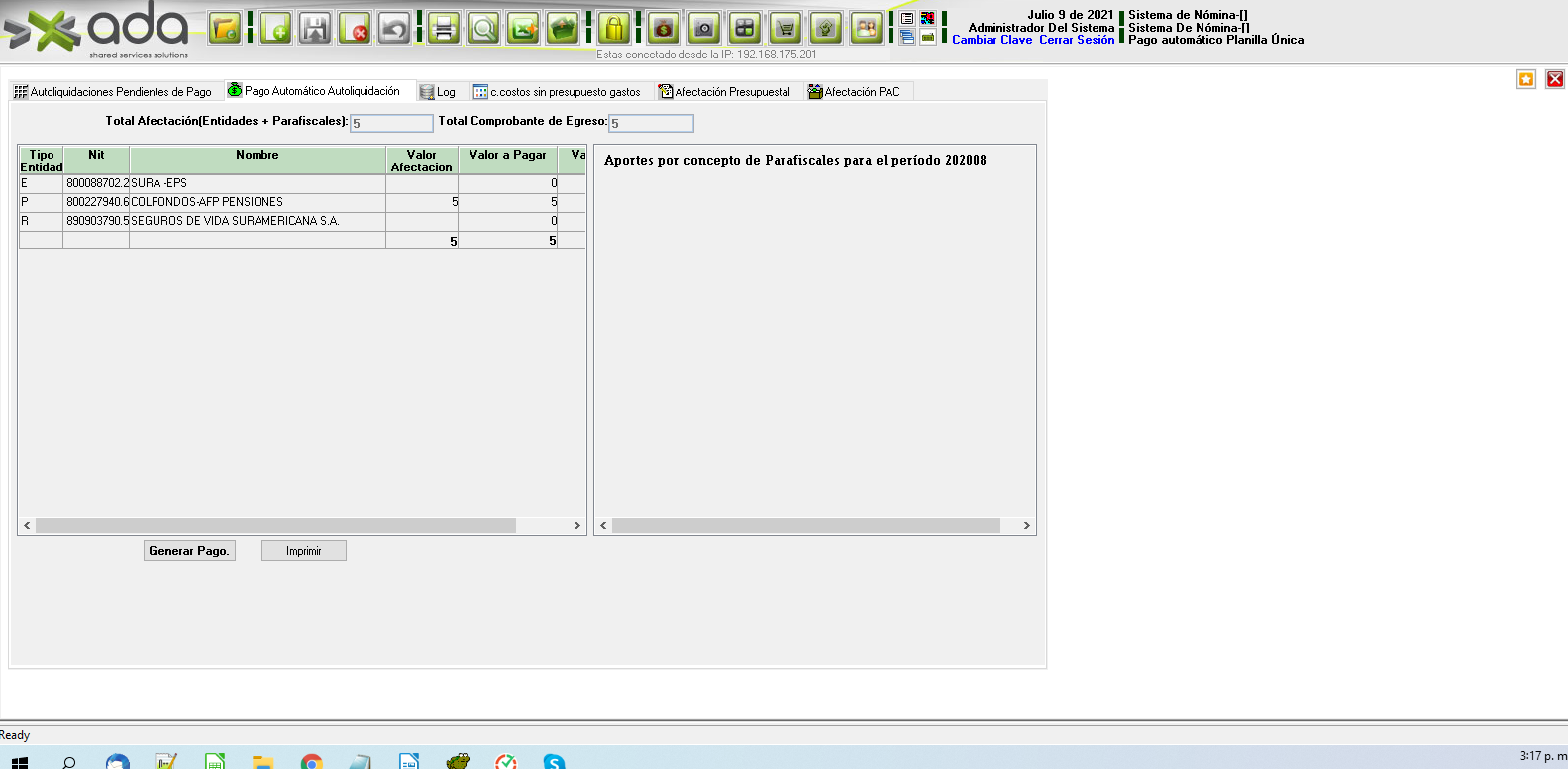Click the padlock icon in toolbar
The width and height of the screenshot is (1568, 769).
614,28
